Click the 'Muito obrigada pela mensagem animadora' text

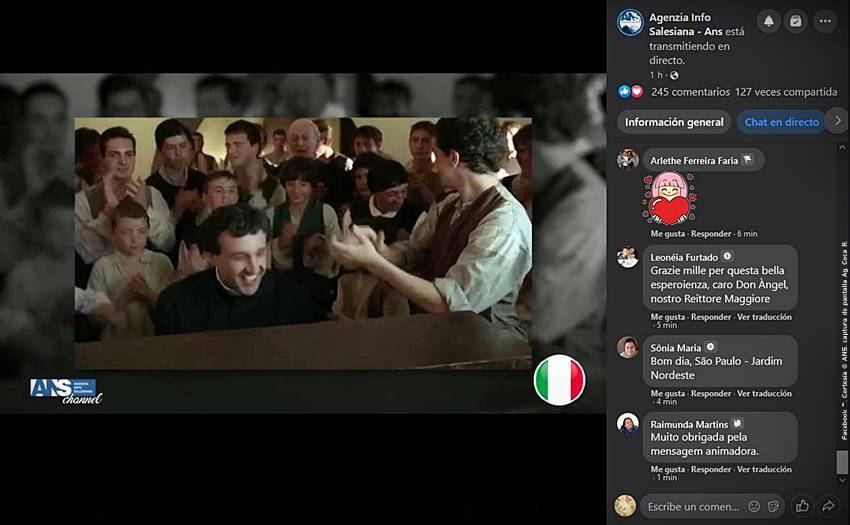point(704,444)
